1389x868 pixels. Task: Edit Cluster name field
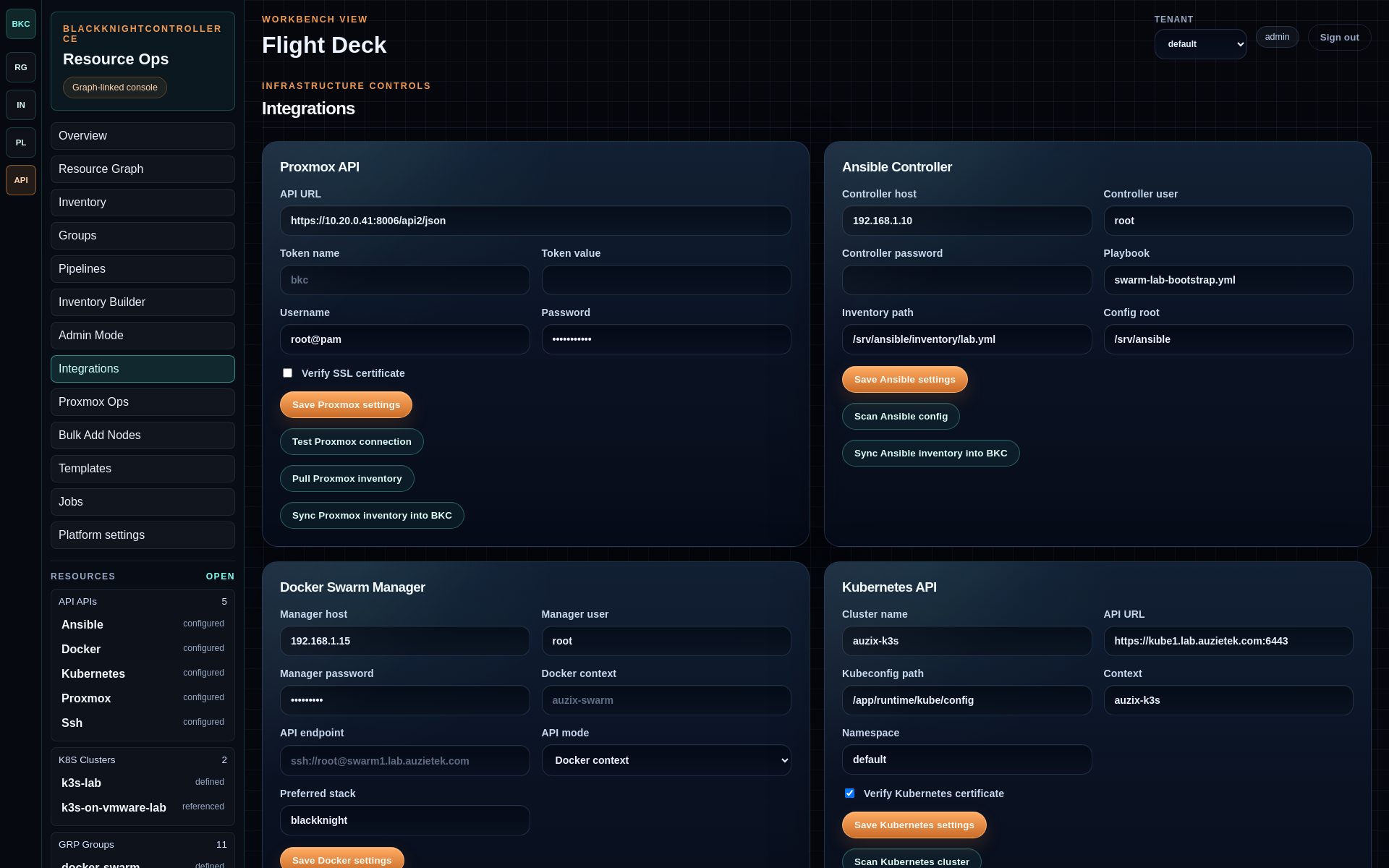pyautogui.click(x=967, y=641)
